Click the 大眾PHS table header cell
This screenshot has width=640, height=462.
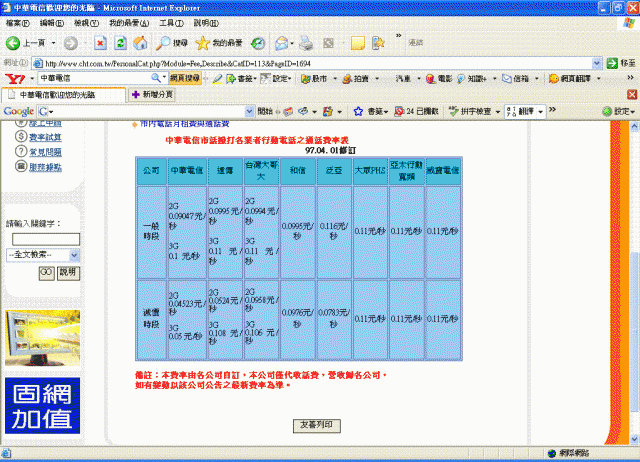coord(370,171)
